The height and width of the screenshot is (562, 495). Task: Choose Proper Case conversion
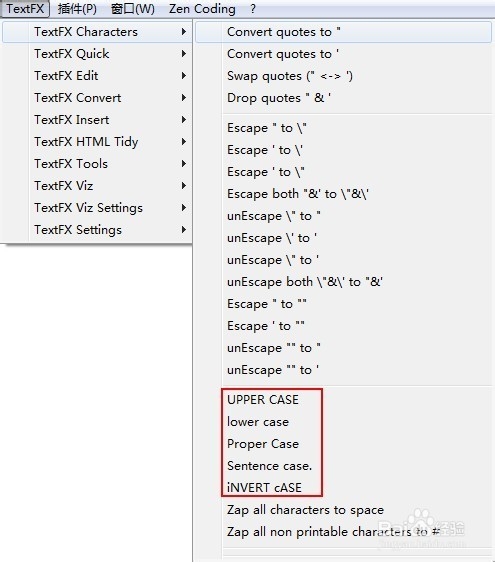[344, 444]
